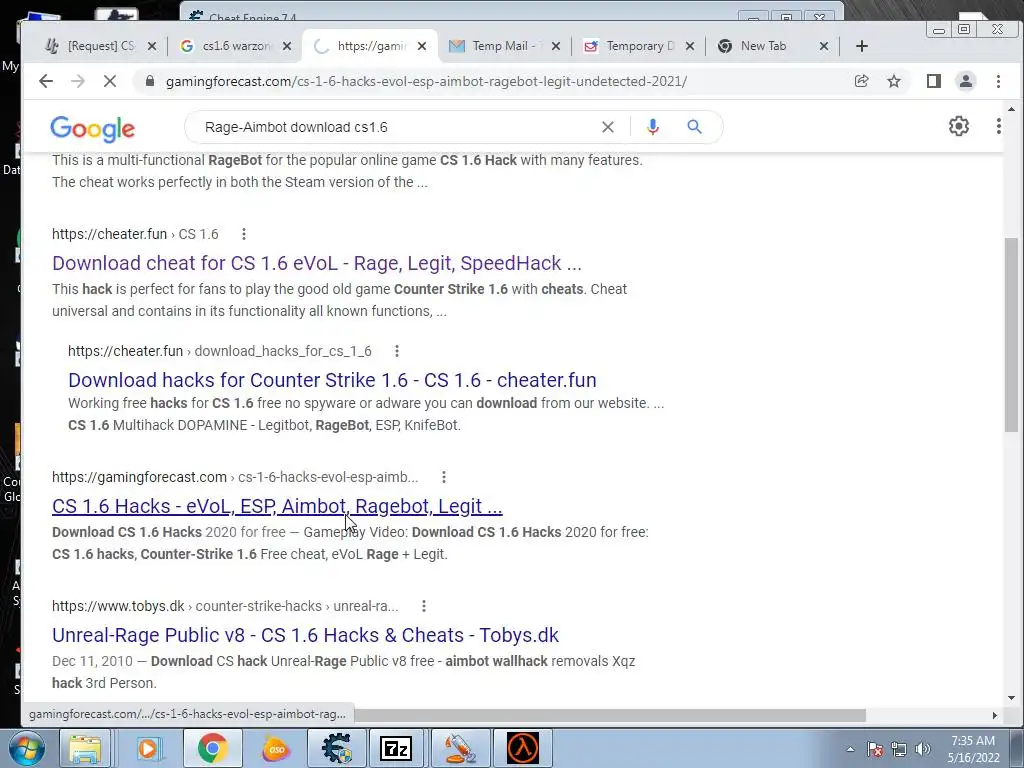Click the taskbar clock showing 7:35 AM

973,749
